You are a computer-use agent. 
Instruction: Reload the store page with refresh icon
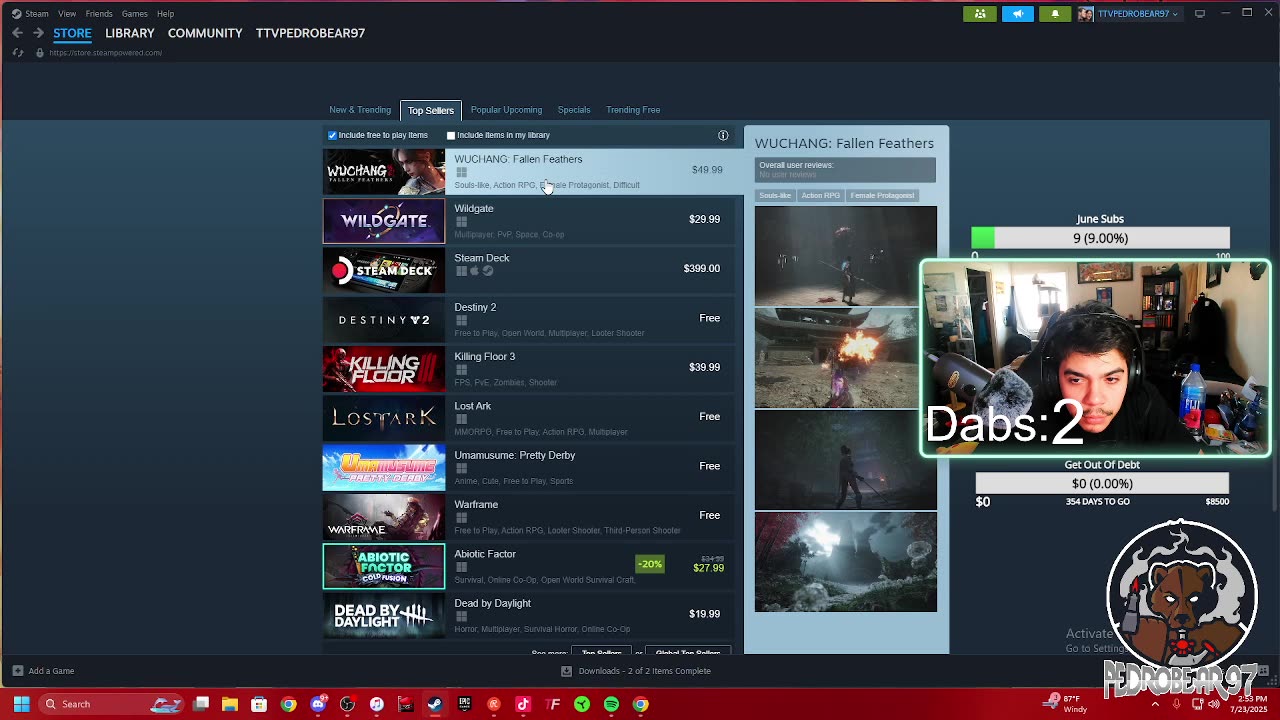coord(18,52)
